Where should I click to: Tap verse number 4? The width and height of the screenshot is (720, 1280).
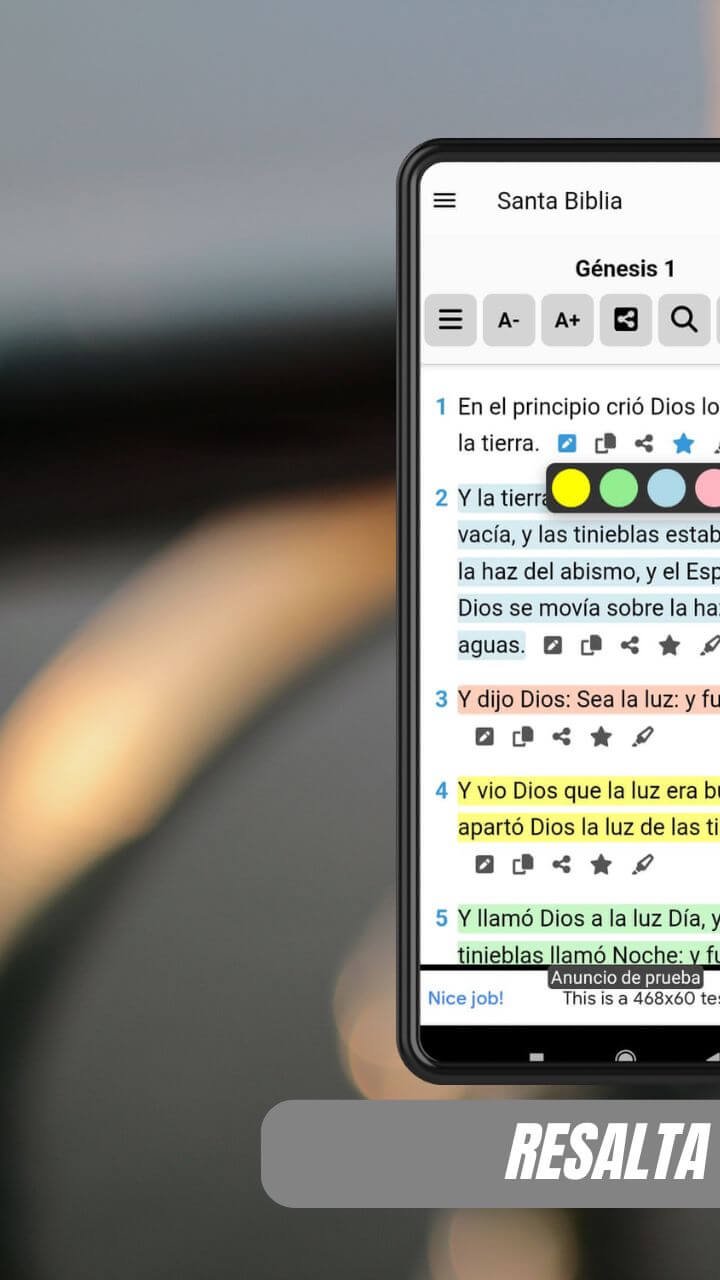tap(441, 791)
